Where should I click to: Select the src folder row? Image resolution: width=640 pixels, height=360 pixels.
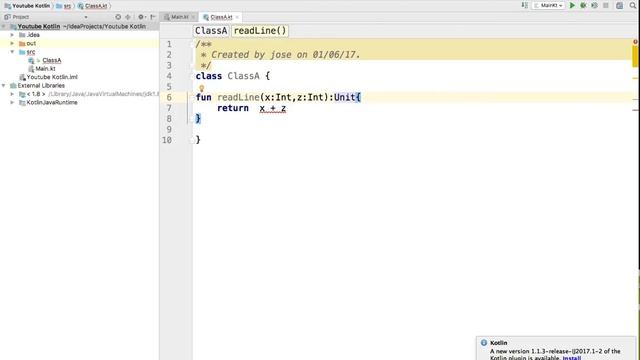tap(80, 52)
